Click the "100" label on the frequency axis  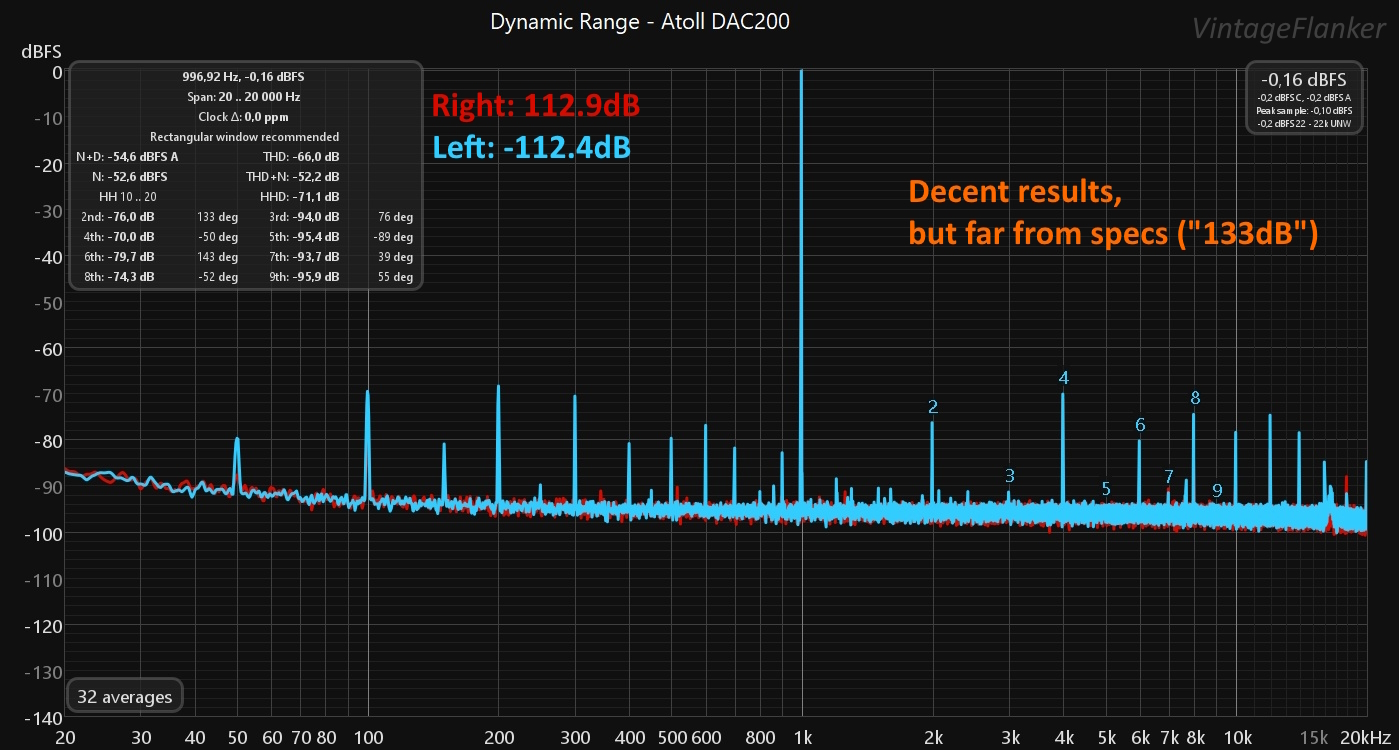(x=368, y=737)
